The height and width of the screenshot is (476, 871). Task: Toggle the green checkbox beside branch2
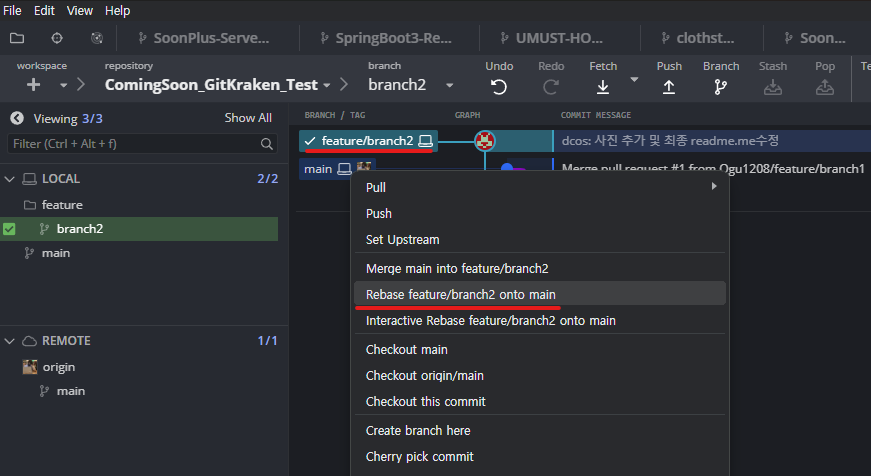pos(9,229)
